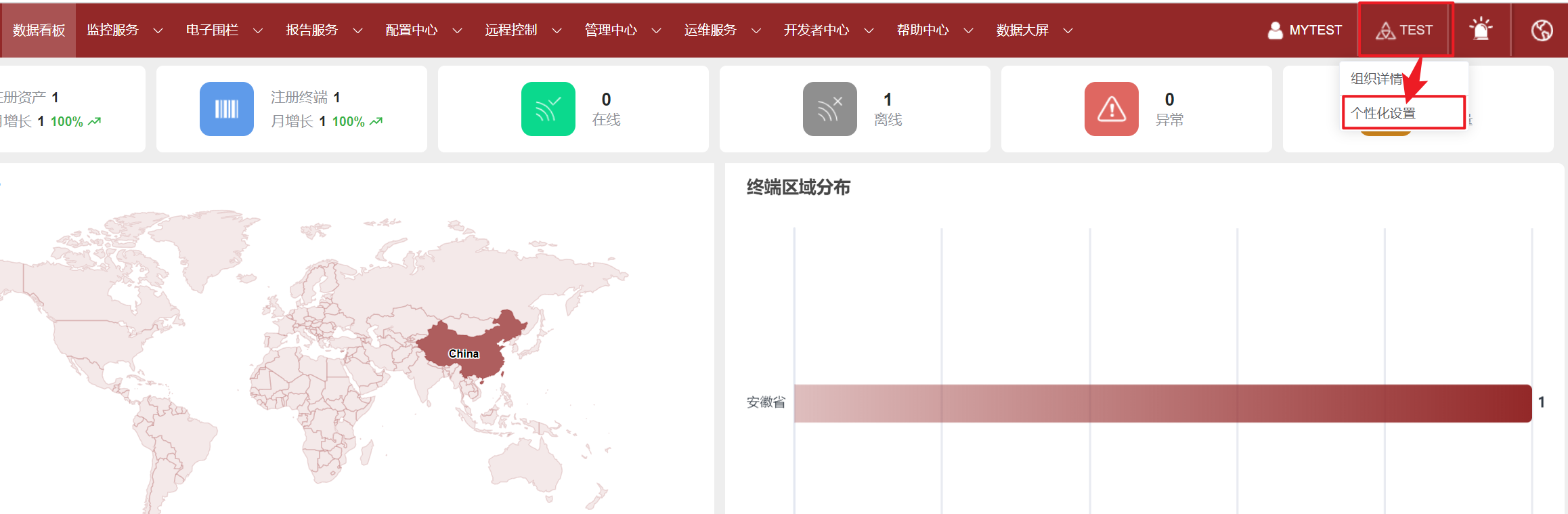Click the green online status icon
This screenshot has height=514, width=1568.
[x=548, y=109]
